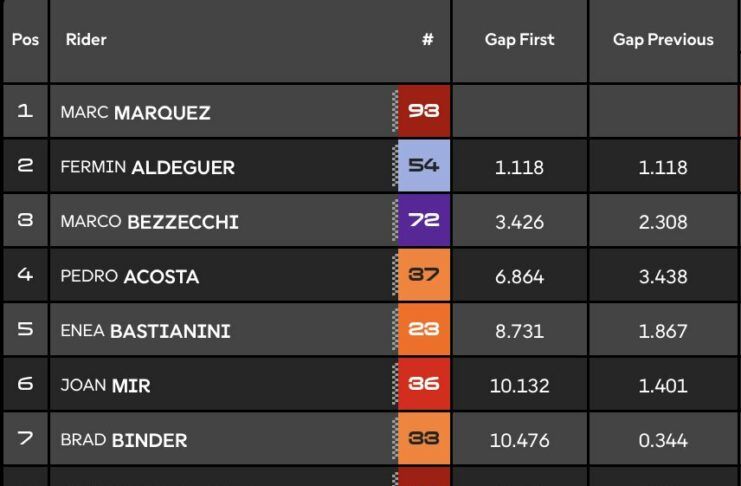The height and width of the screenshot is (486, 741).
Task: Click Marco Bezzecchi number 72 badge
Action: (424, 221)
